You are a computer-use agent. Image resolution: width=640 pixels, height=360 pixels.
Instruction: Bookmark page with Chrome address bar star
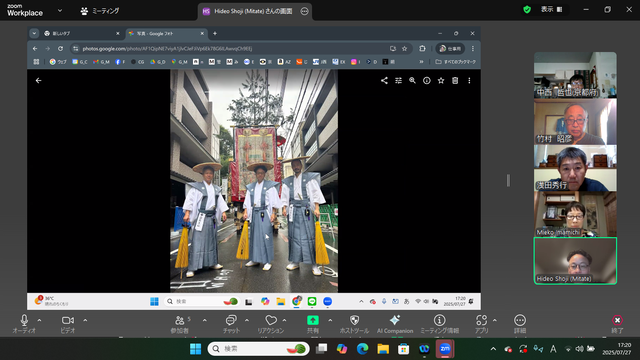point(404,49)
